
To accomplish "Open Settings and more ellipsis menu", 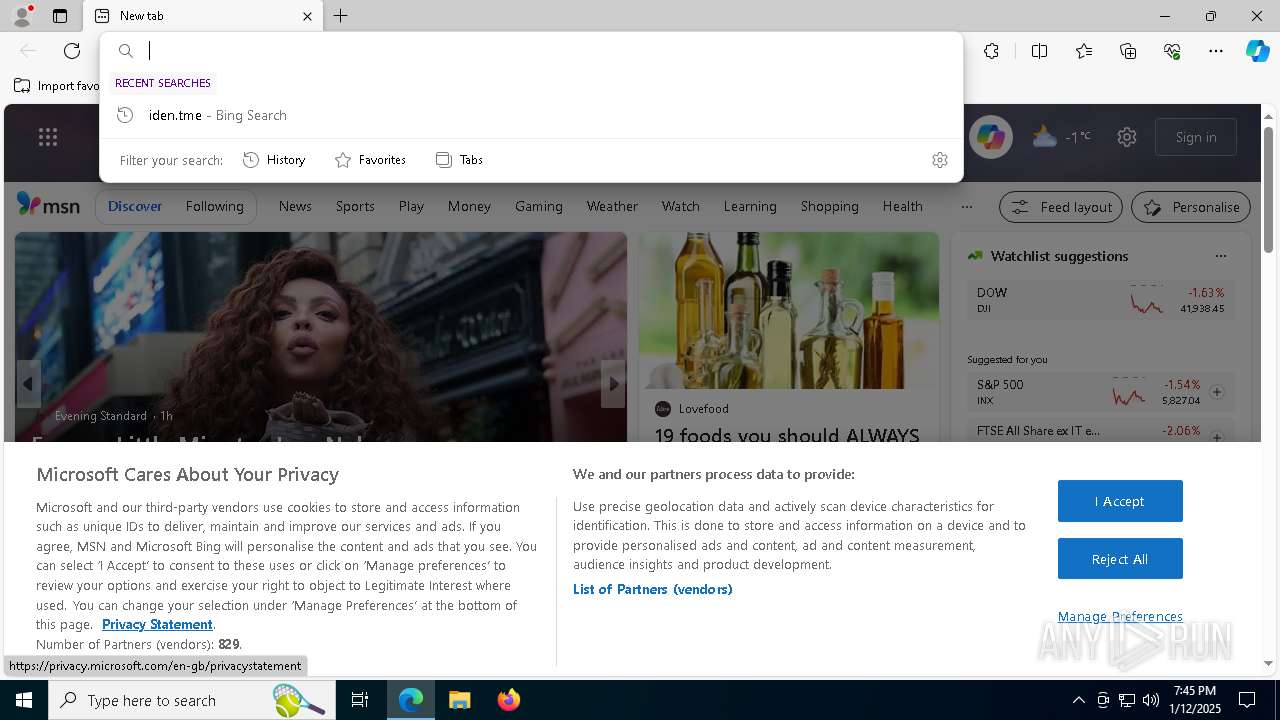I will pyautogui.click(x=1216, y=51).
